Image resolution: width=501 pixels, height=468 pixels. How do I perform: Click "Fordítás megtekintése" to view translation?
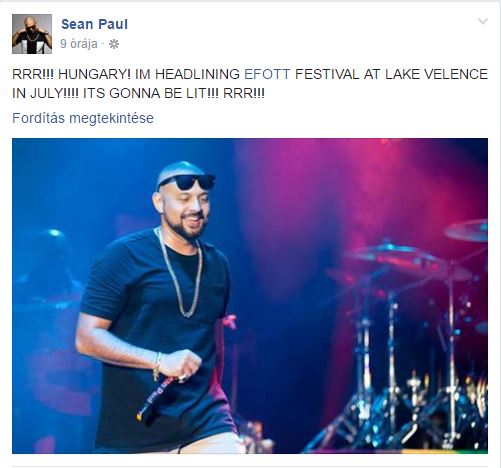pyautogui.click(x=83, y=118)
